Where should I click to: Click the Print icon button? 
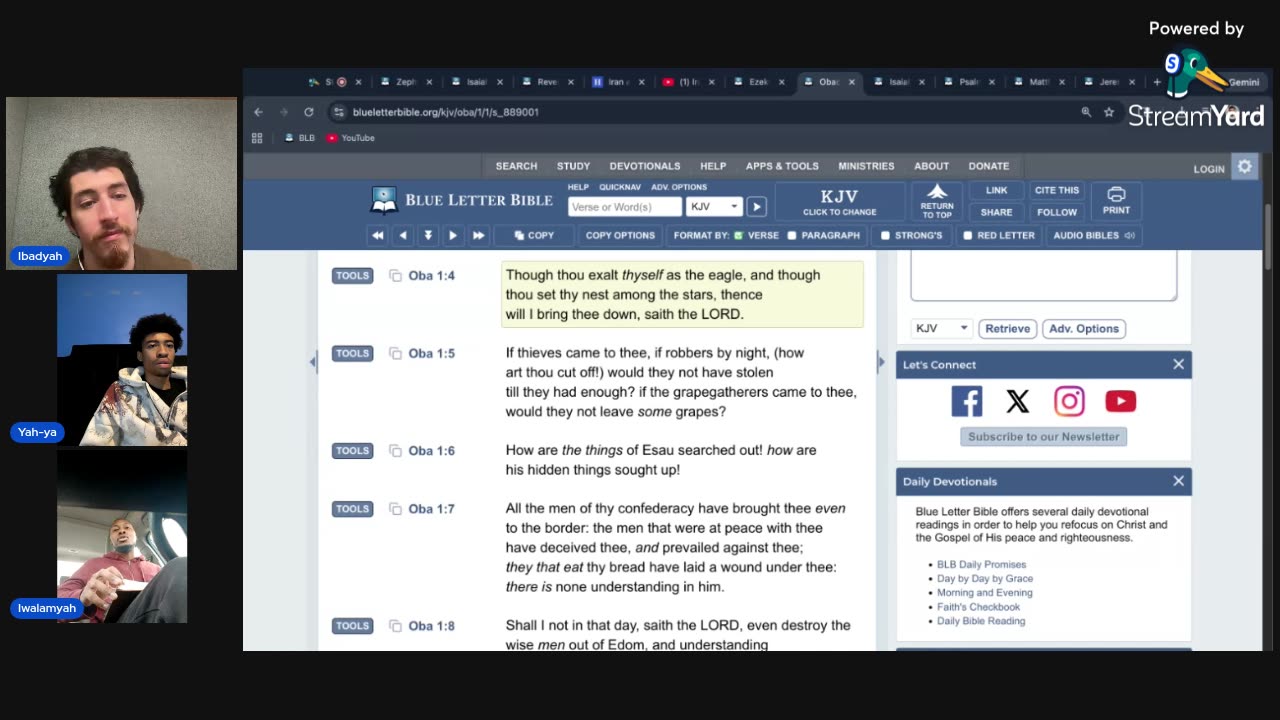click(x=1116, y=200)
